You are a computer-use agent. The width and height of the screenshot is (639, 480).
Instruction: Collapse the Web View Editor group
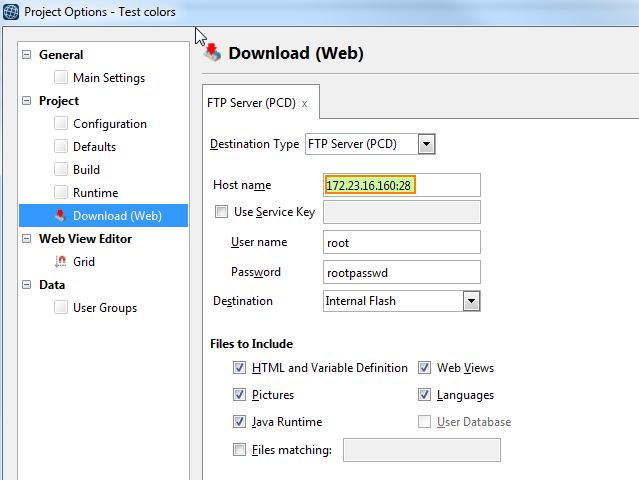(26, 238)
